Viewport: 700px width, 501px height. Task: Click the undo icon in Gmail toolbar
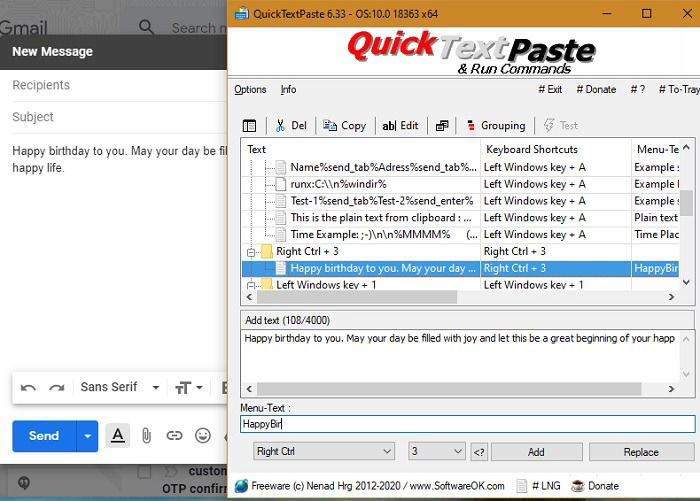[x=28, y=388]
